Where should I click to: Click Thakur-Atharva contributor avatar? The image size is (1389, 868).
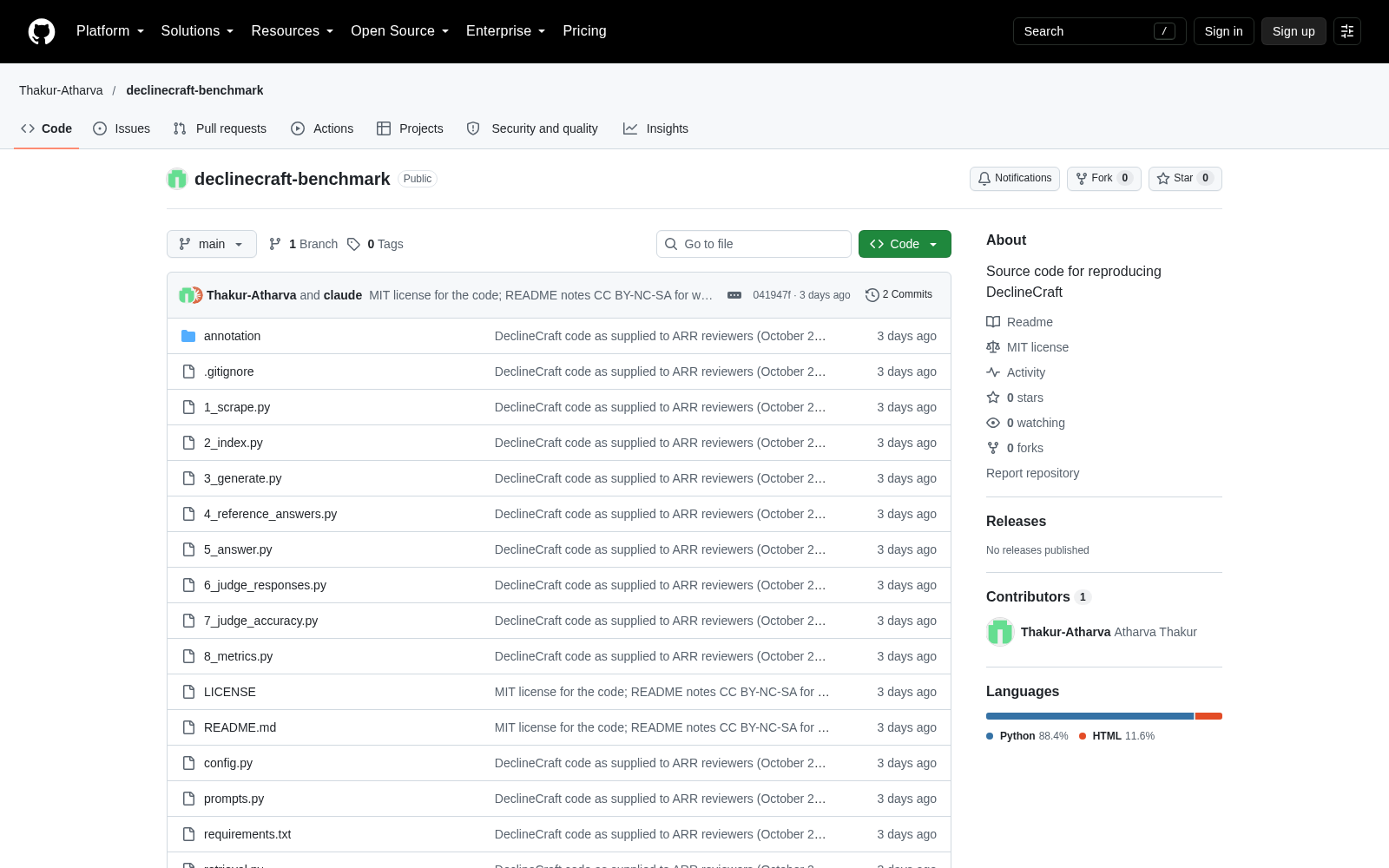pyautogui.click(x=1000, y=632)
